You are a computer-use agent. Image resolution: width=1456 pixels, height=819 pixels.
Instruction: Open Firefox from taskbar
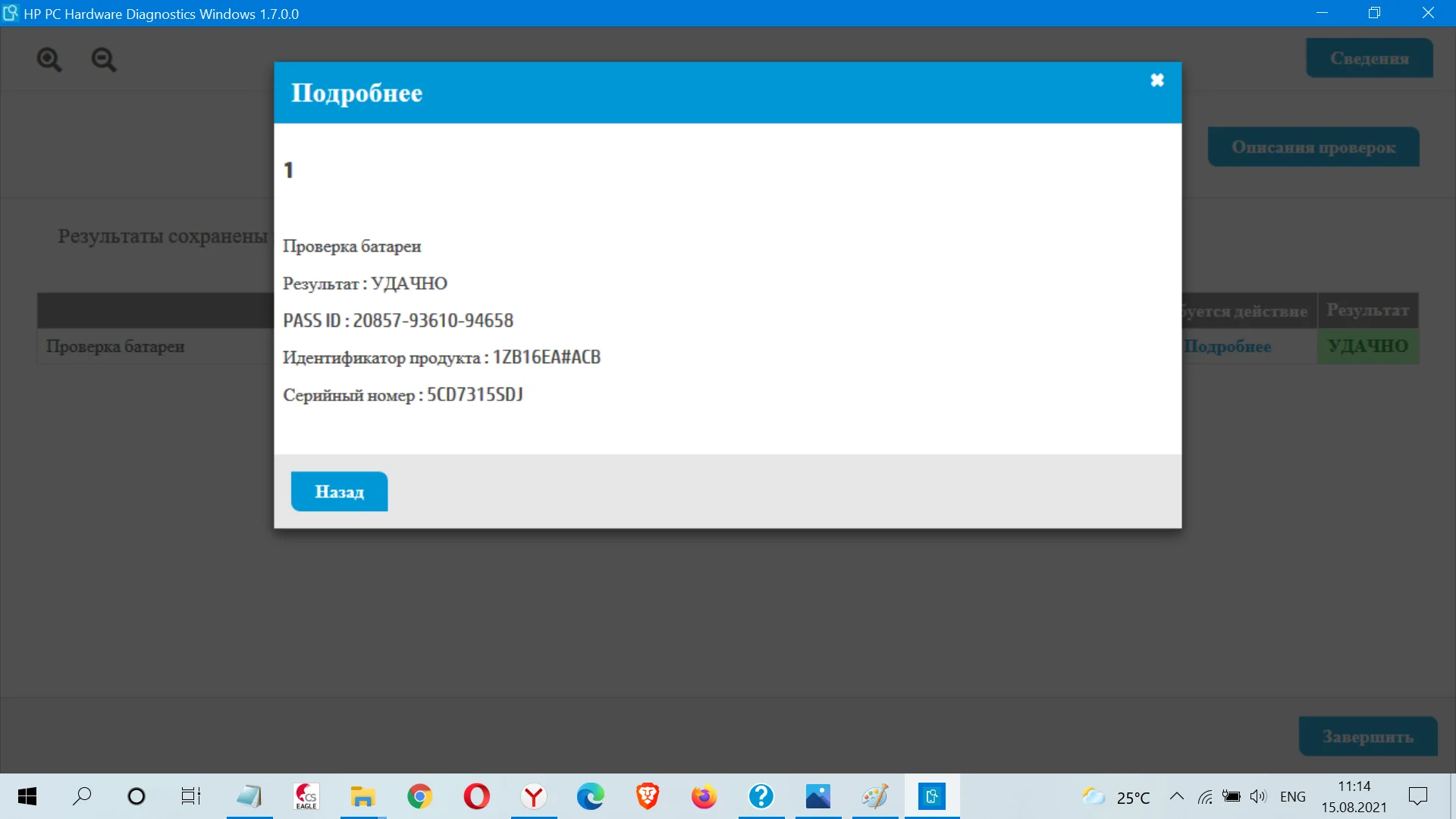click(x=704, y=796)
